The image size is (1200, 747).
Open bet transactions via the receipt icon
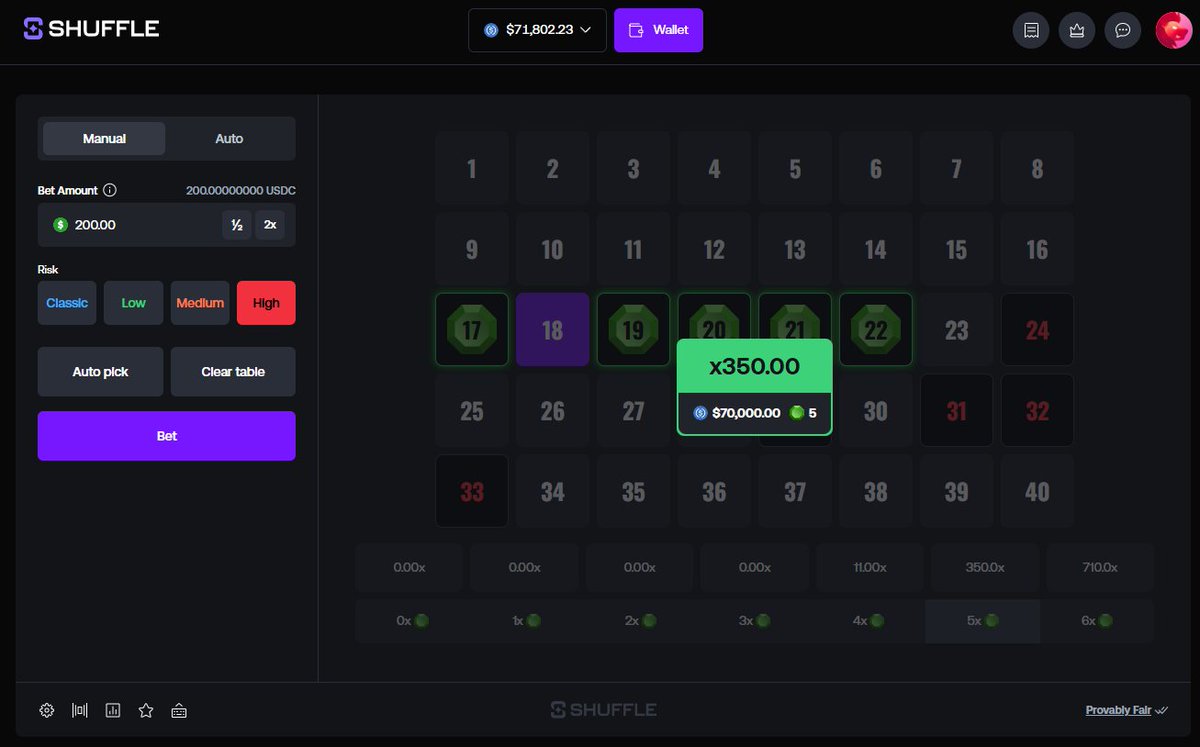(x=1031, y=30)
